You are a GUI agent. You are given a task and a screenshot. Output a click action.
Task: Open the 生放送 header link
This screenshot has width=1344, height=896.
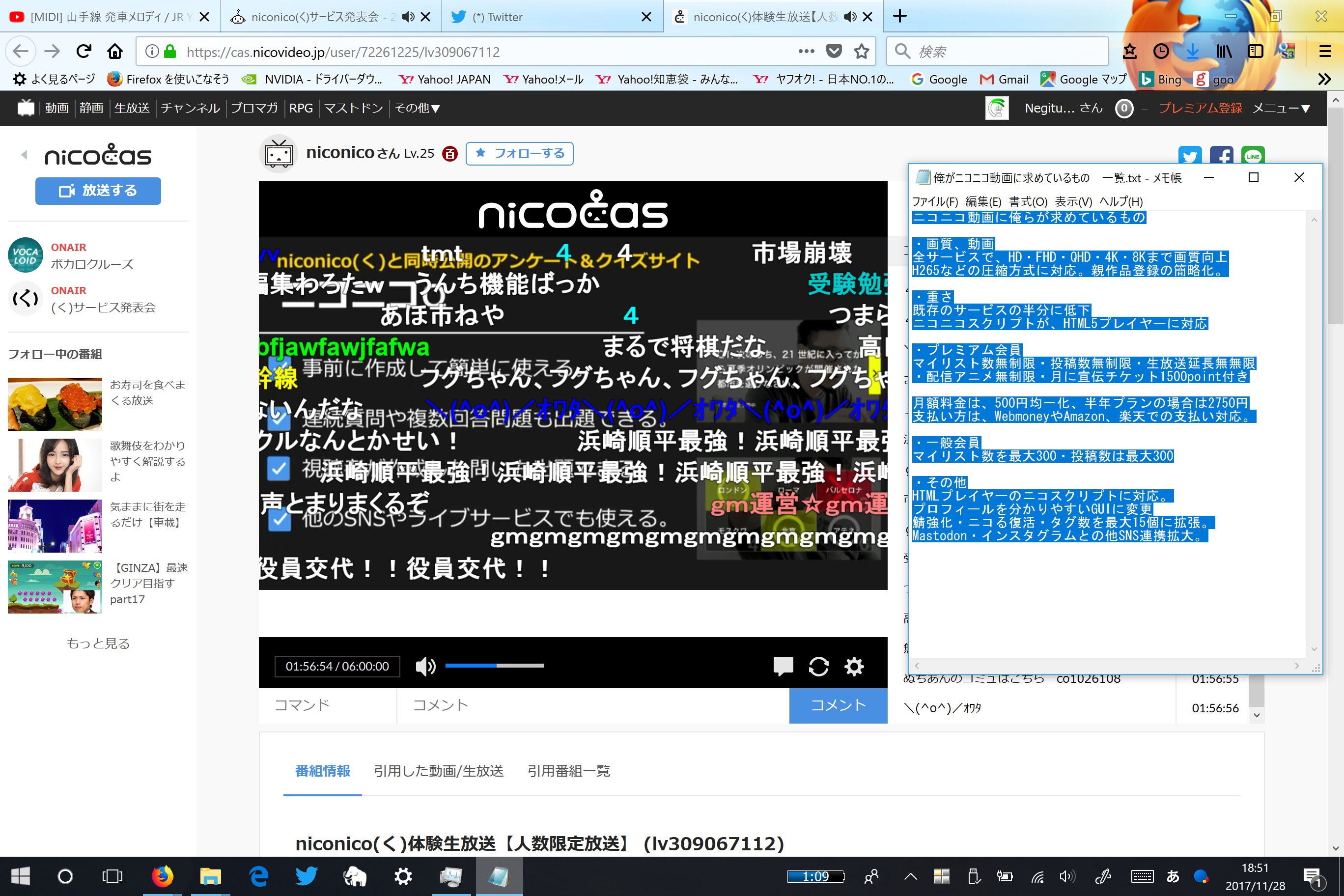[x=132, y=108]
